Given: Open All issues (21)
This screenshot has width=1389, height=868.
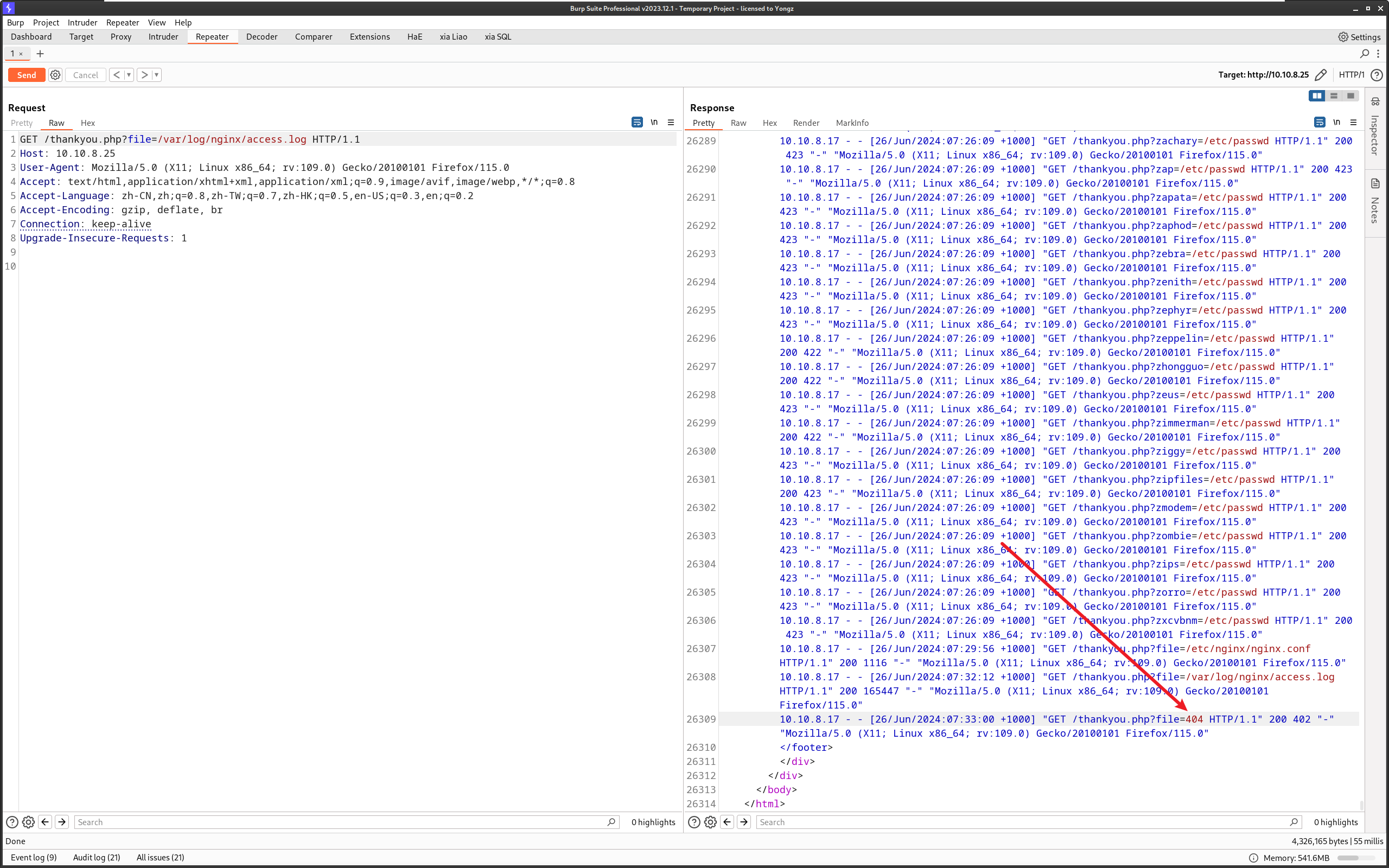Looking at the screenshot, I should (160, 858).
